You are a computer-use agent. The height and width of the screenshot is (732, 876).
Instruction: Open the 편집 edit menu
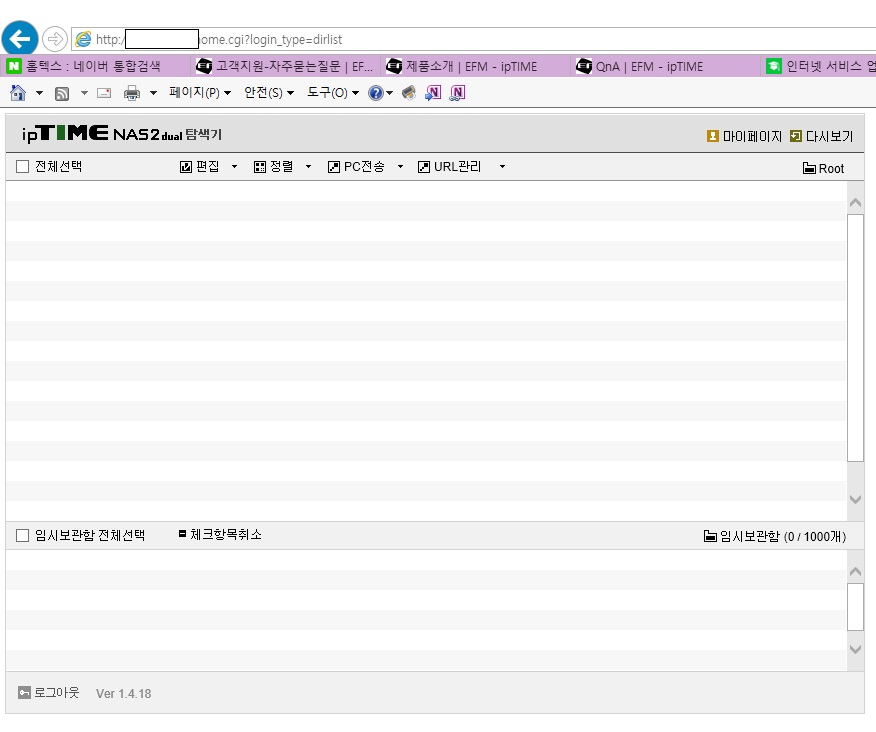(x=208, y=167)
